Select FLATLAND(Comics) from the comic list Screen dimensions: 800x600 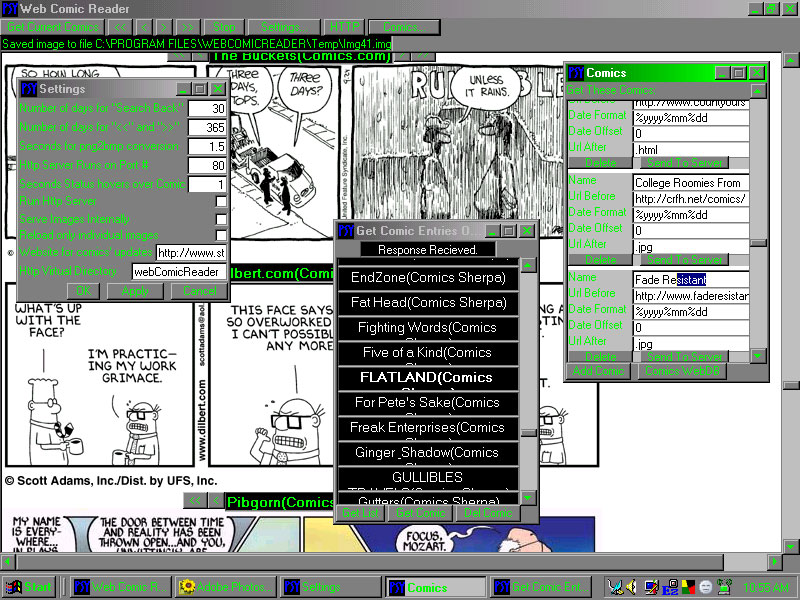tap(428, 378)
